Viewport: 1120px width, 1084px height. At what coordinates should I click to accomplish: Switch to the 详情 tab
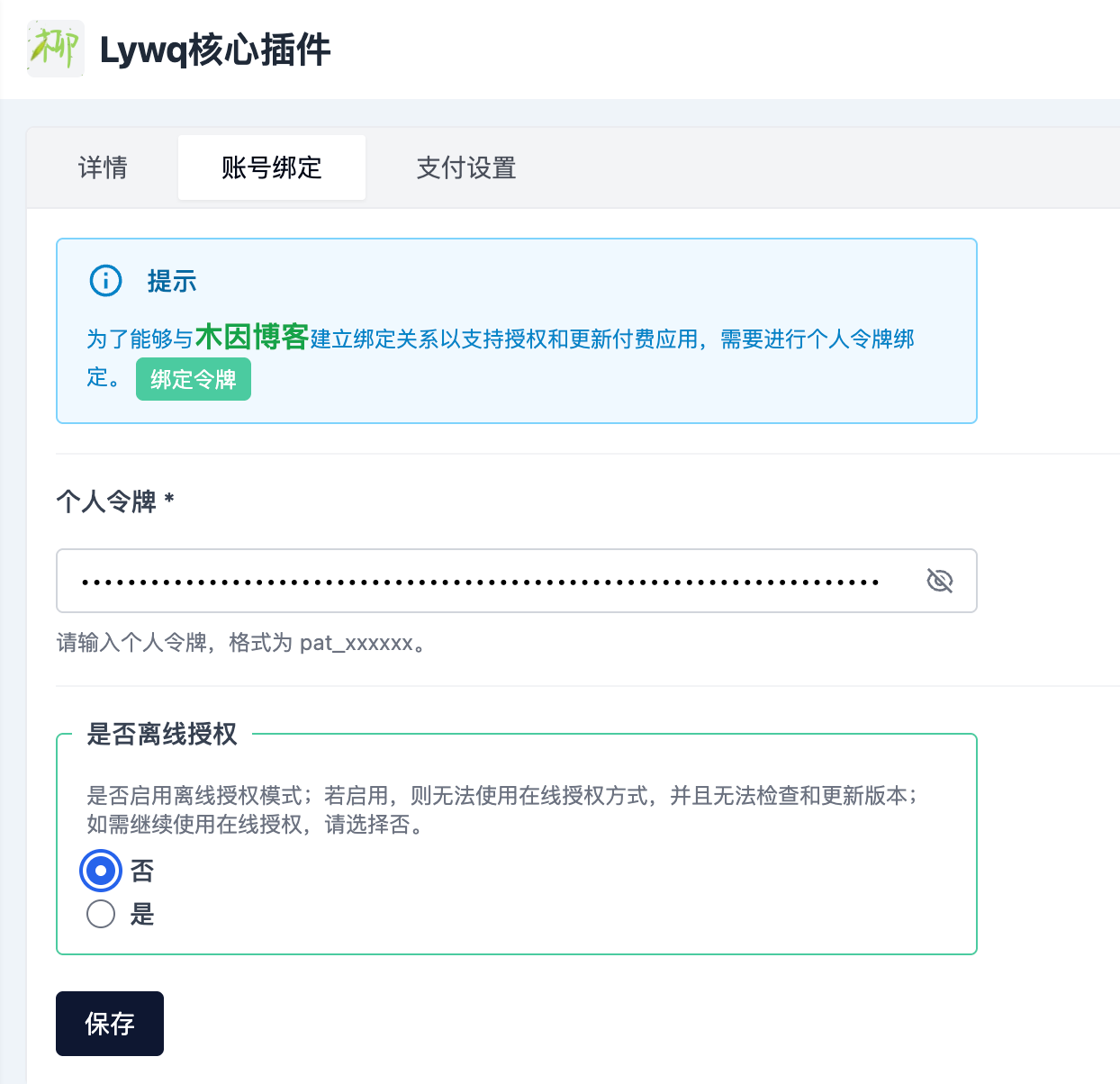click(103, 167)
